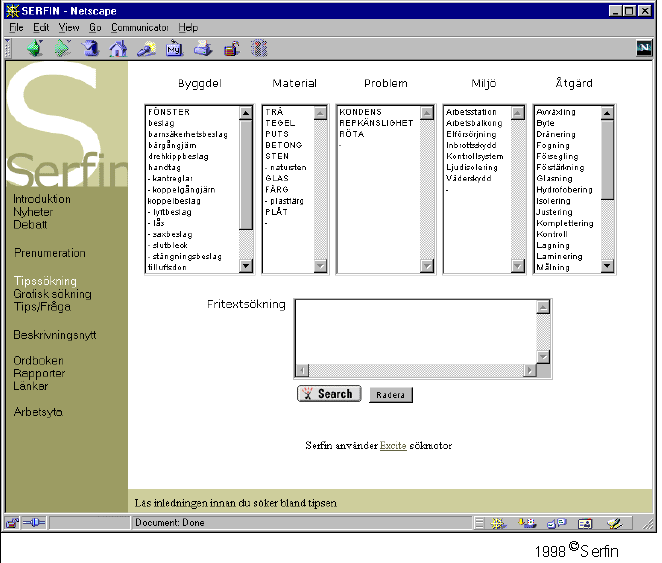662x563 pixels.
Task: Go to Home via house icon
Action: point(118,48)
